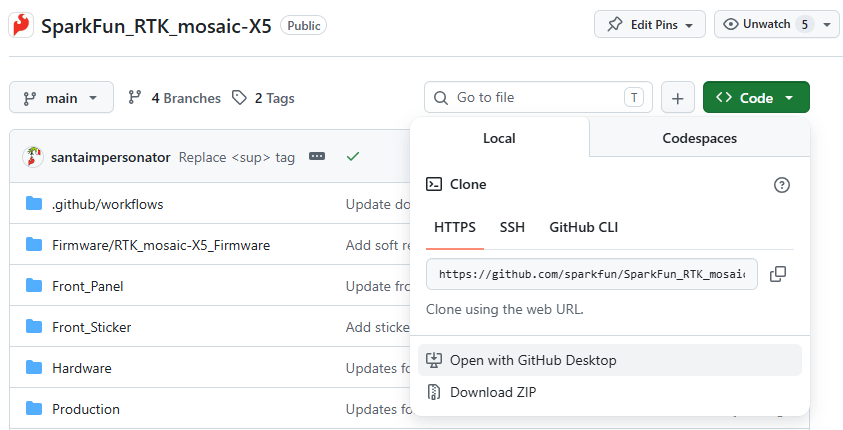Open the Front_Panel folder

(x=88, y=286)
